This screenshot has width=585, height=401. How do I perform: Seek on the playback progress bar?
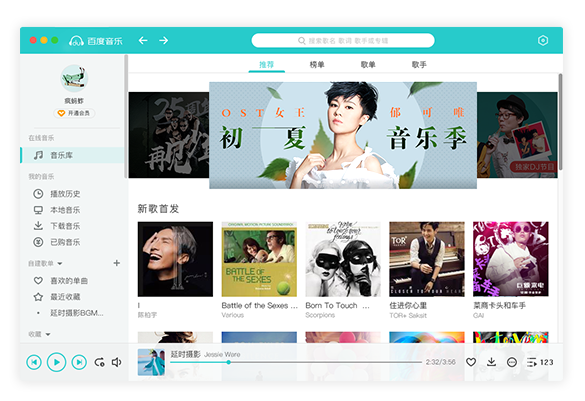coord(296,362)
